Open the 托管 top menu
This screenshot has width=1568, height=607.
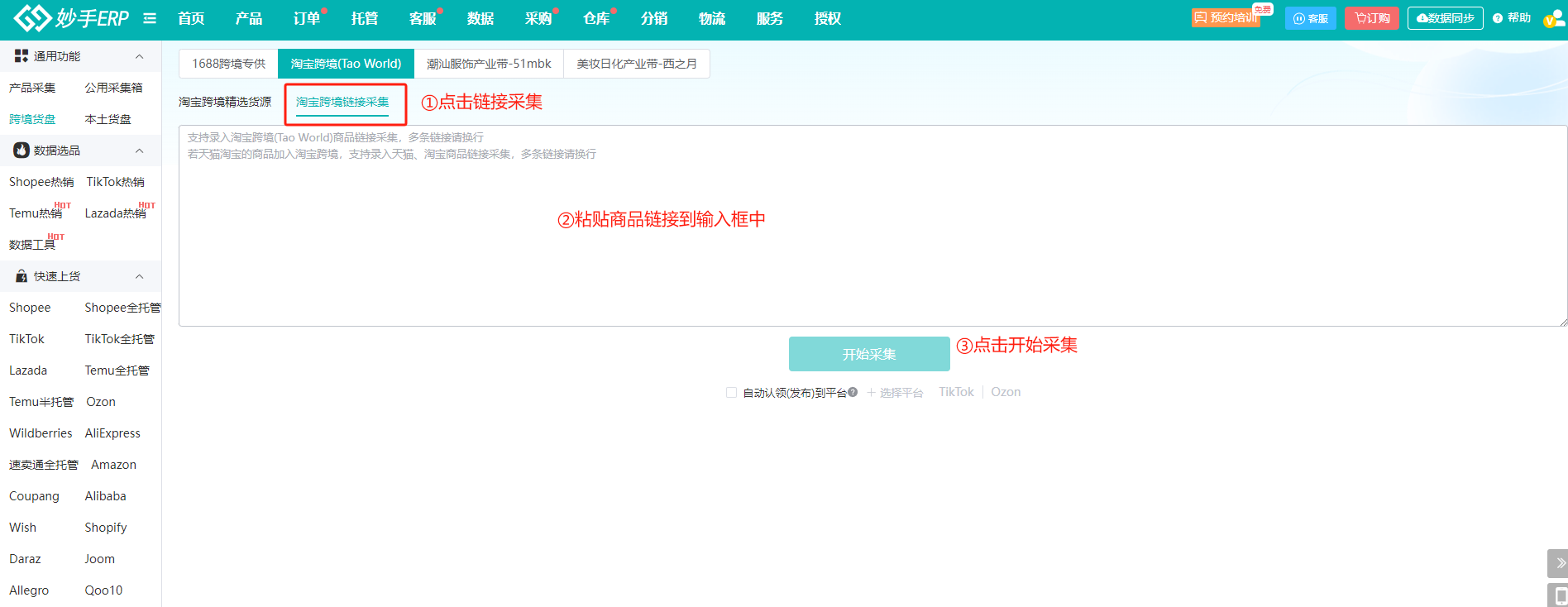pyautogui.click(x=365, y=18)
